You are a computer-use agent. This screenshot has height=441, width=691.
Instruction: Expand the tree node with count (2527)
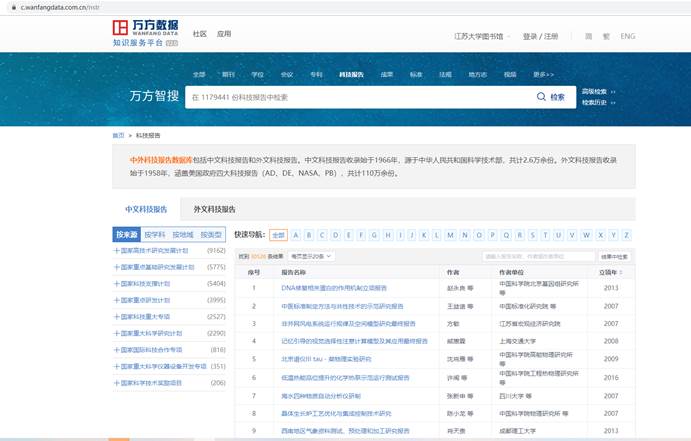click(x=116, y=317)
